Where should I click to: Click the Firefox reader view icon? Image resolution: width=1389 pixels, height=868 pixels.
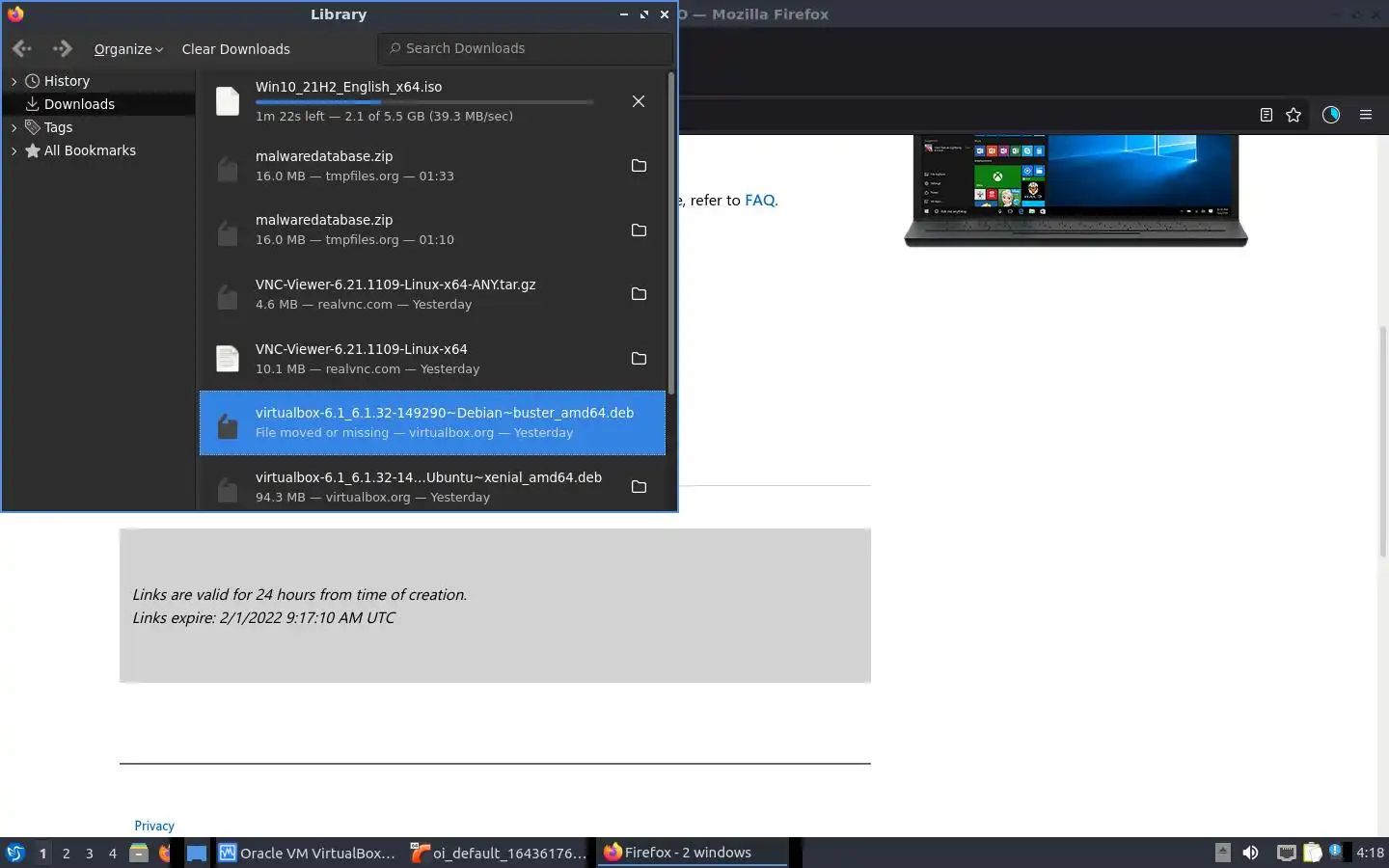1266,115
